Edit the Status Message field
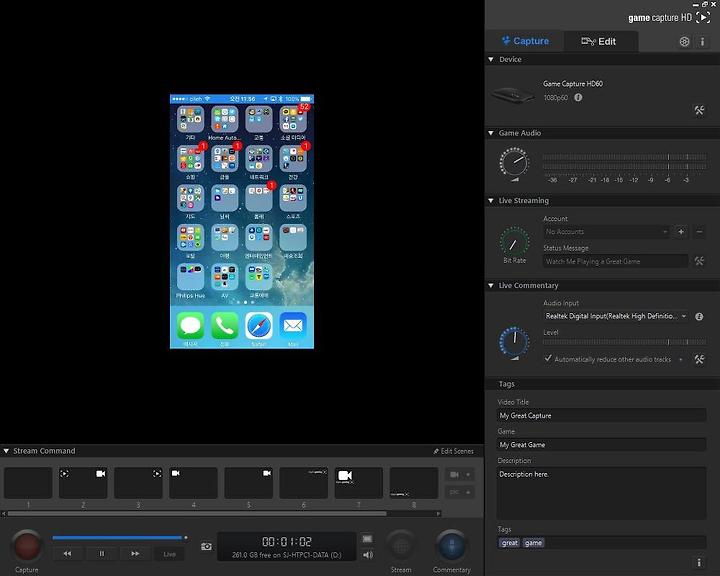 coord(615,261)
